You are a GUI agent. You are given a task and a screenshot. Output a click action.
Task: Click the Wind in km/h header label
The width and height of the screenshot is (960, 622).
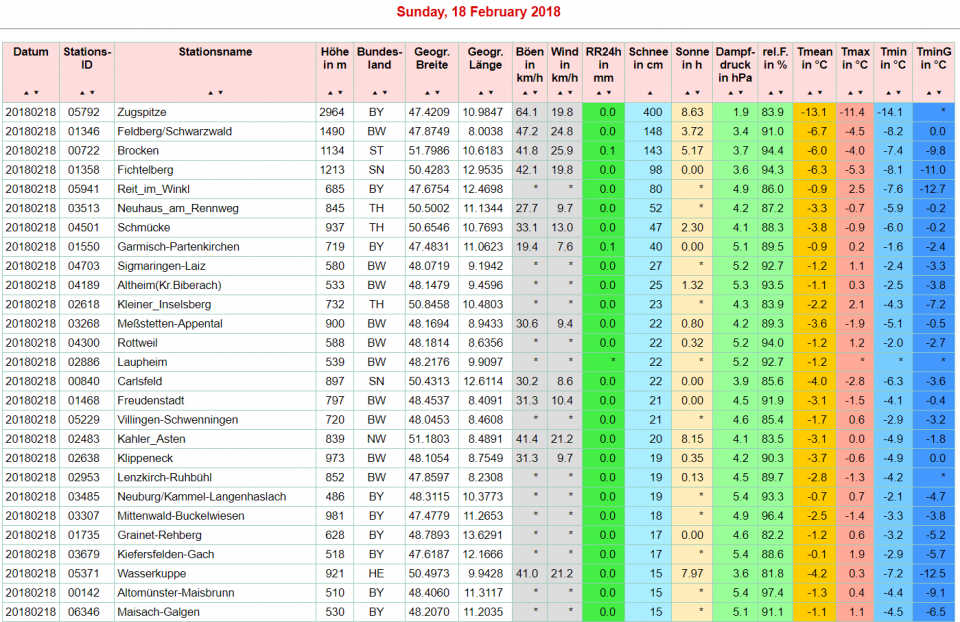click(x=564, y=64)
